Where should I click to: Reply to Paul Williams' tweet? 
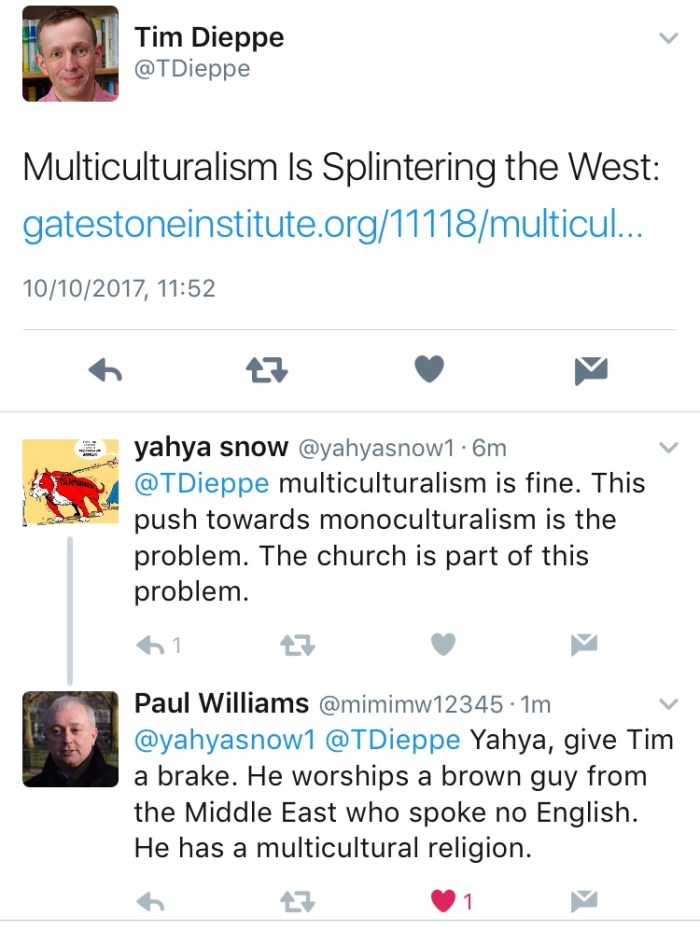click(150, 902)
